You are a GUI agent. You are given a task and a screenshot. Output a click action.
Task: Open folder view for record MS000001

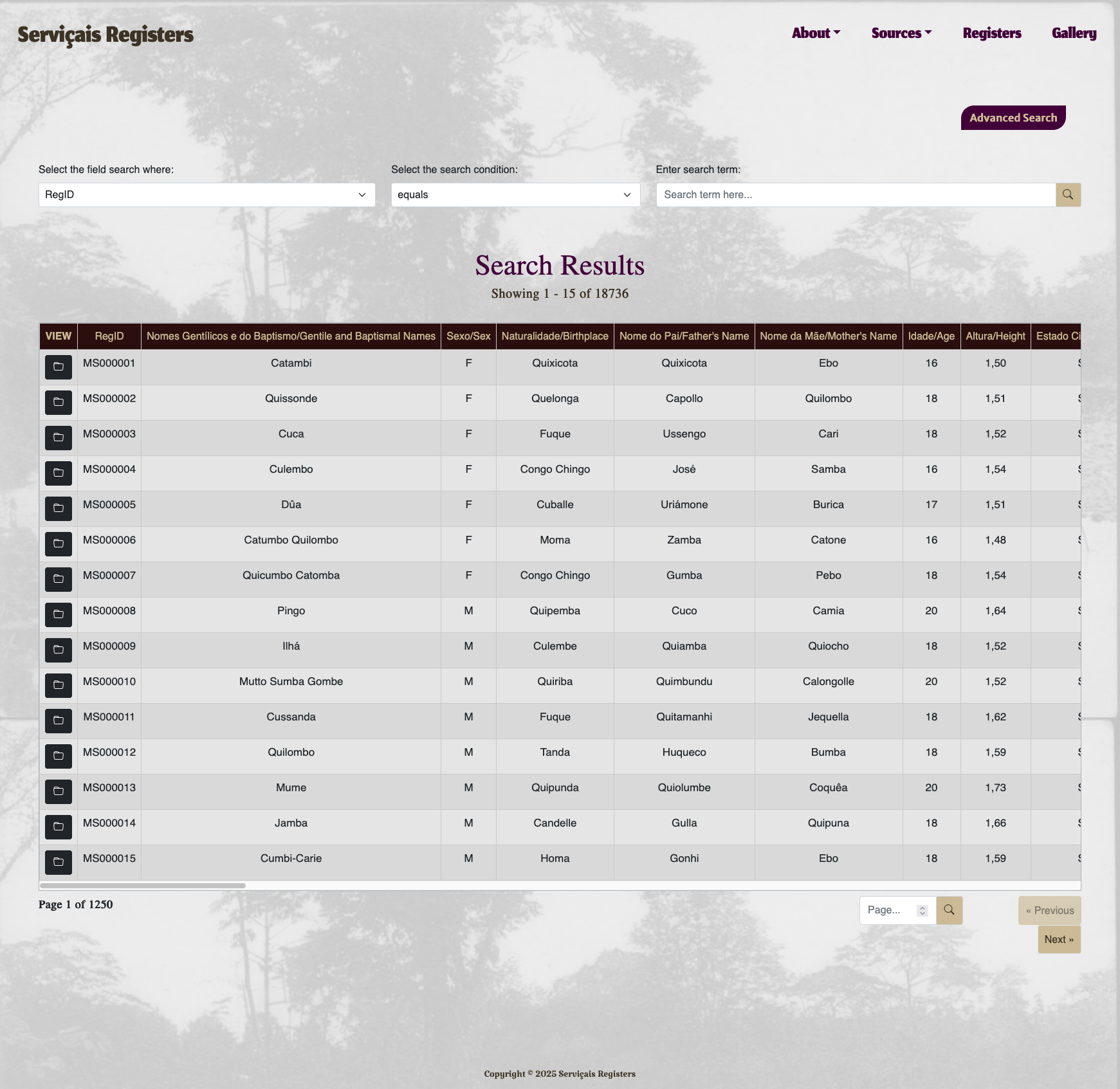pyautogui.click(x=58, y=367)
